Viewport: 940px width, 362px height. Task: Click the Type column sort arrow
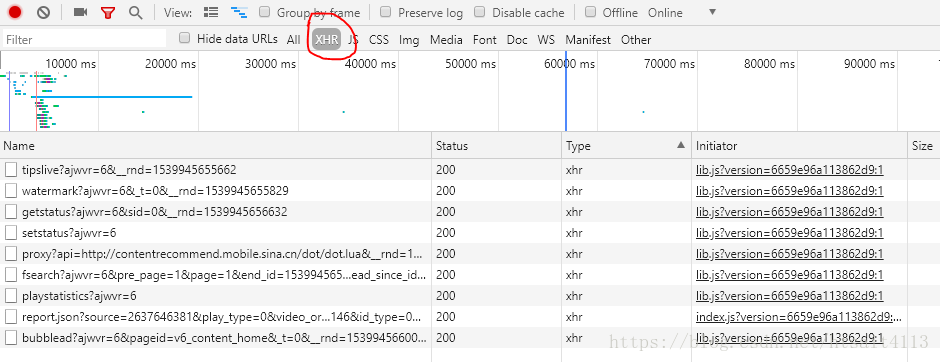[680, 145]
